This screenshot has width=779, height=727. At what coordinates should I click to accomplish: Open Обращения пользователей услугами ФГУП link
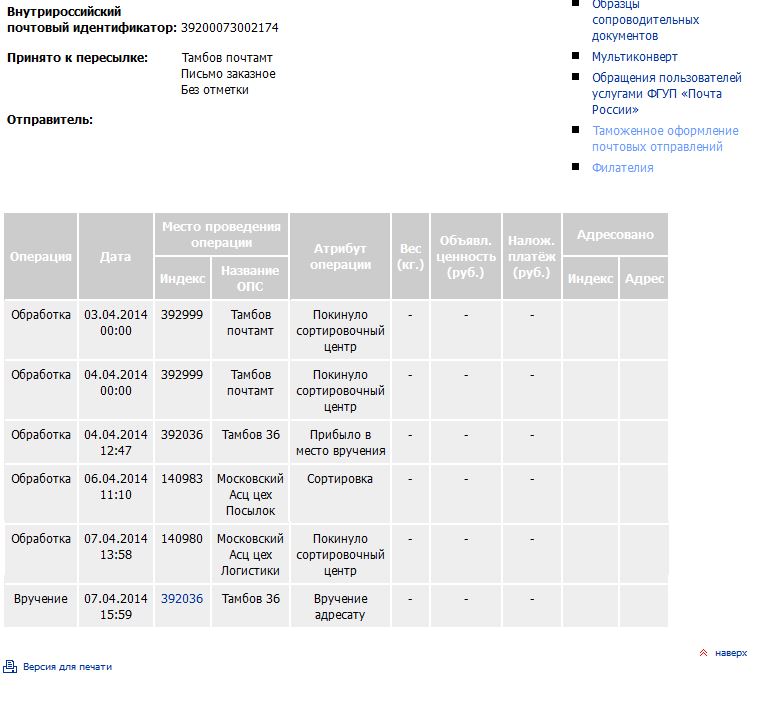click(666, 94)
